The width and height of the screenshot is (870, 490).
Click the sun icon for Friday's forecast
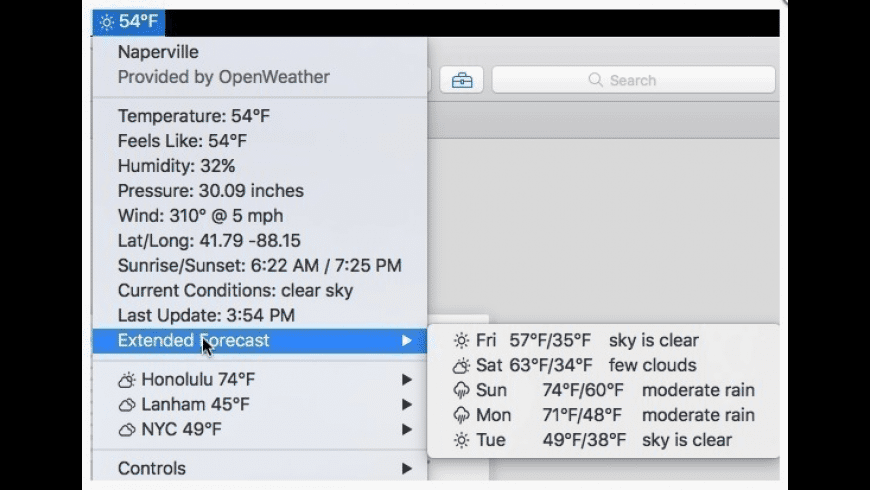461,341
